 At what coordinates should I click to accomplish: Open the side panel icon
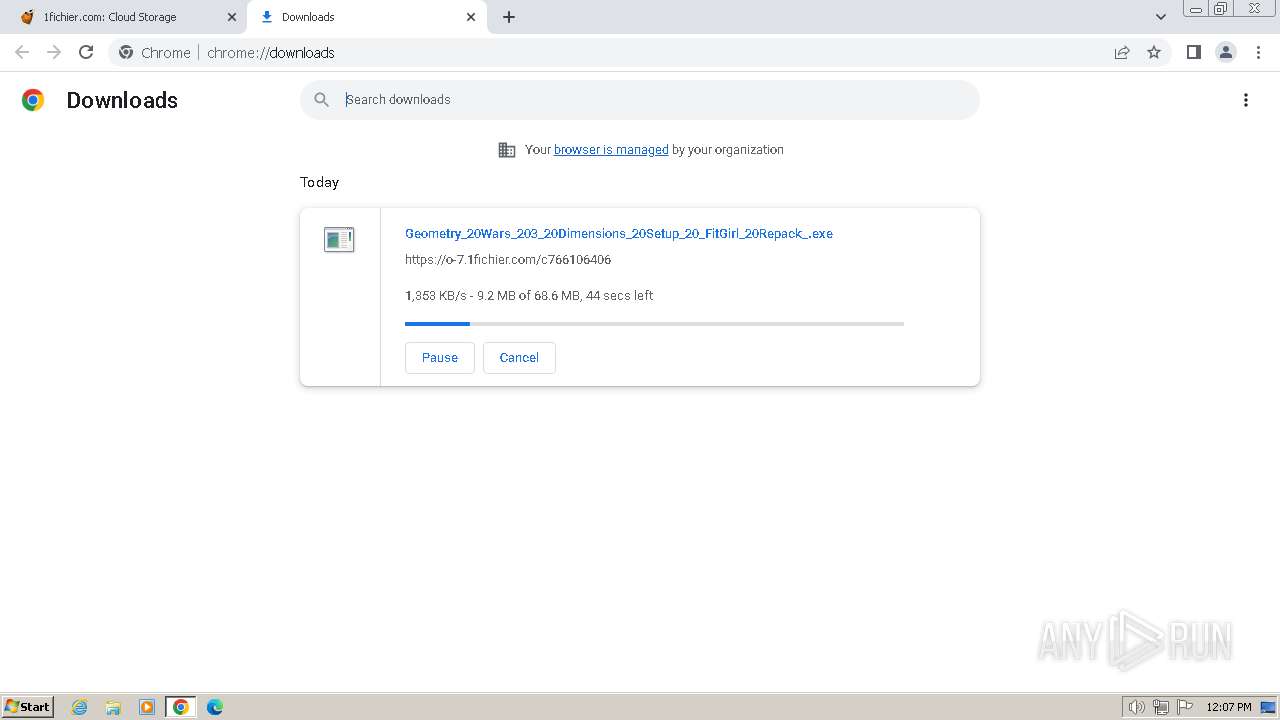click(1193, 52)
